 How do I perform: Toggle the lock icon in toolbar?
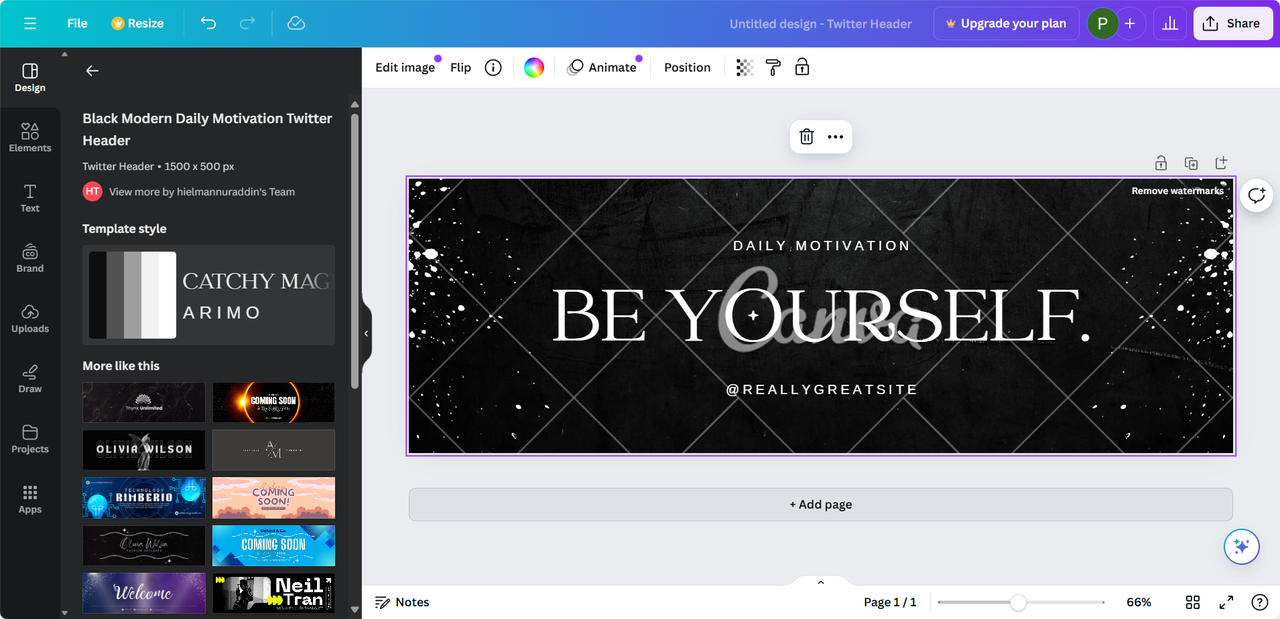click(x=802, y=67)
